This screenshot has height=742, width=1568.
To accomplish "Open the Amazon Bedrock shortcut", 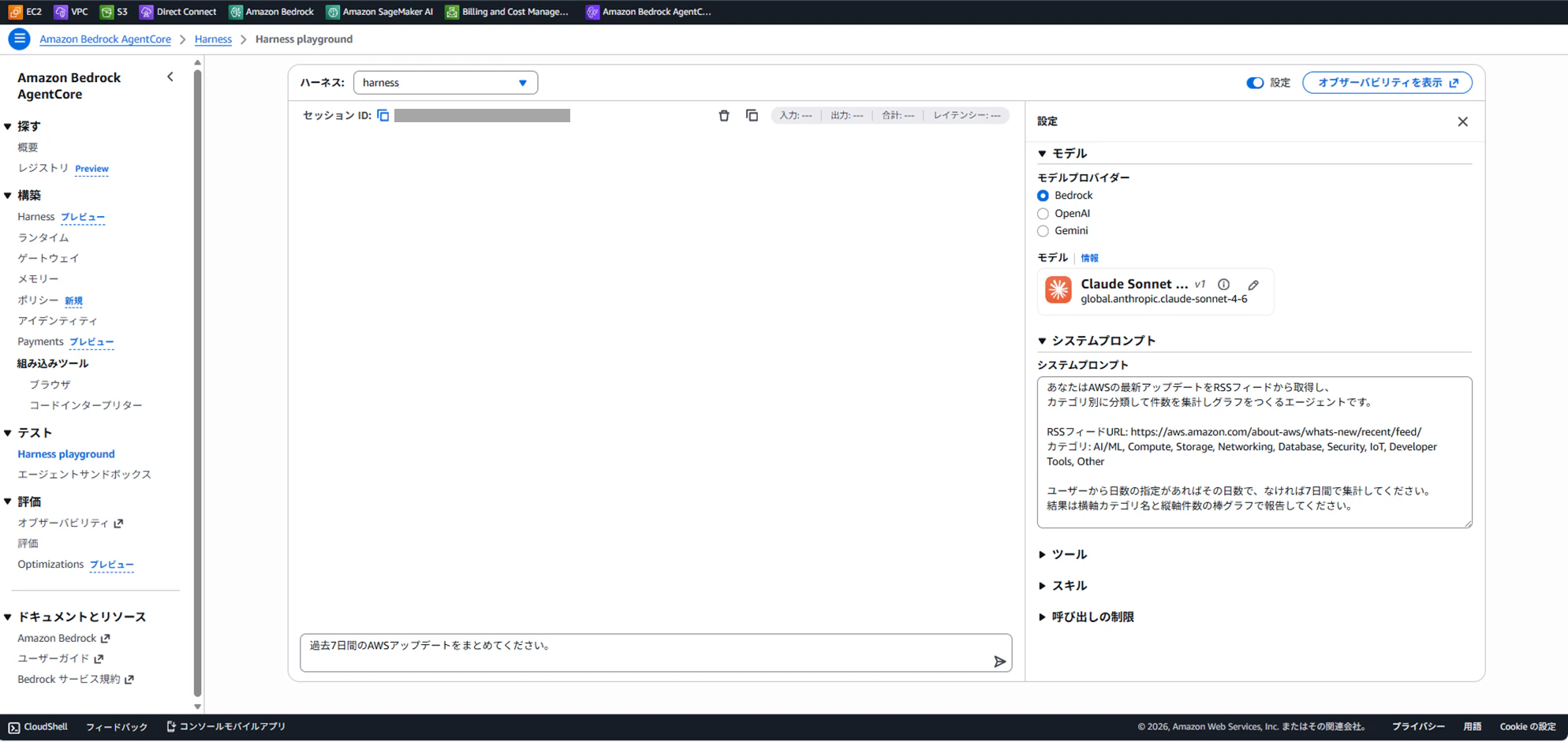I will tap(271, 12).
